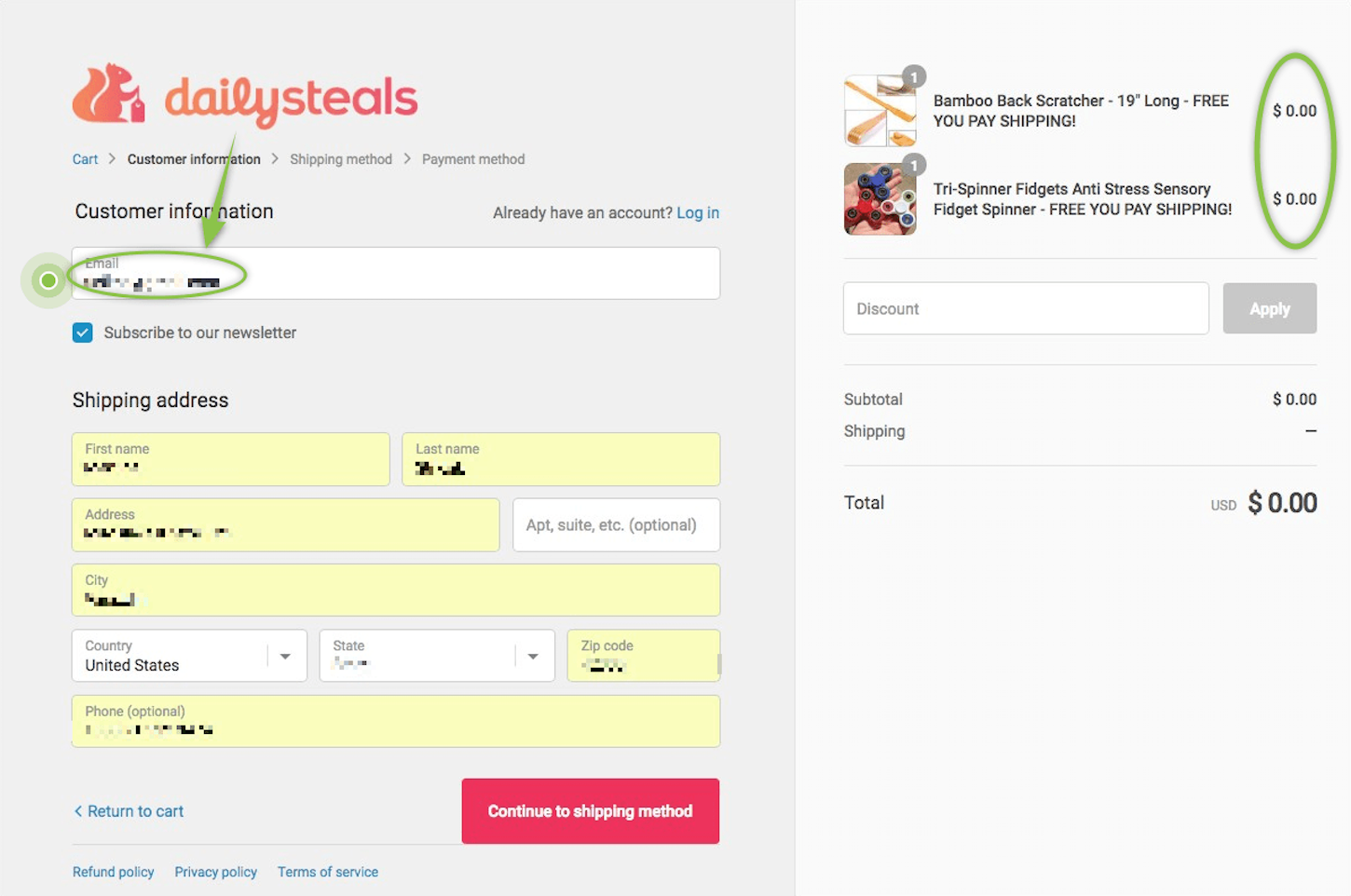Focus the Address field
The height and width of the screenshot is (896, 1351).
(x=286, y=524)
